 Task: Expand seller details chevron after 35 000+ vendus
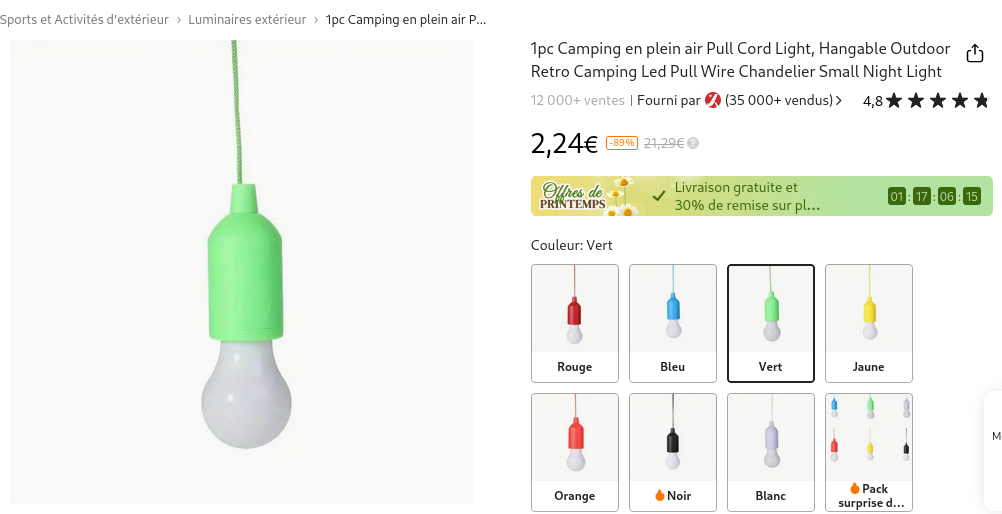(839, 100)
